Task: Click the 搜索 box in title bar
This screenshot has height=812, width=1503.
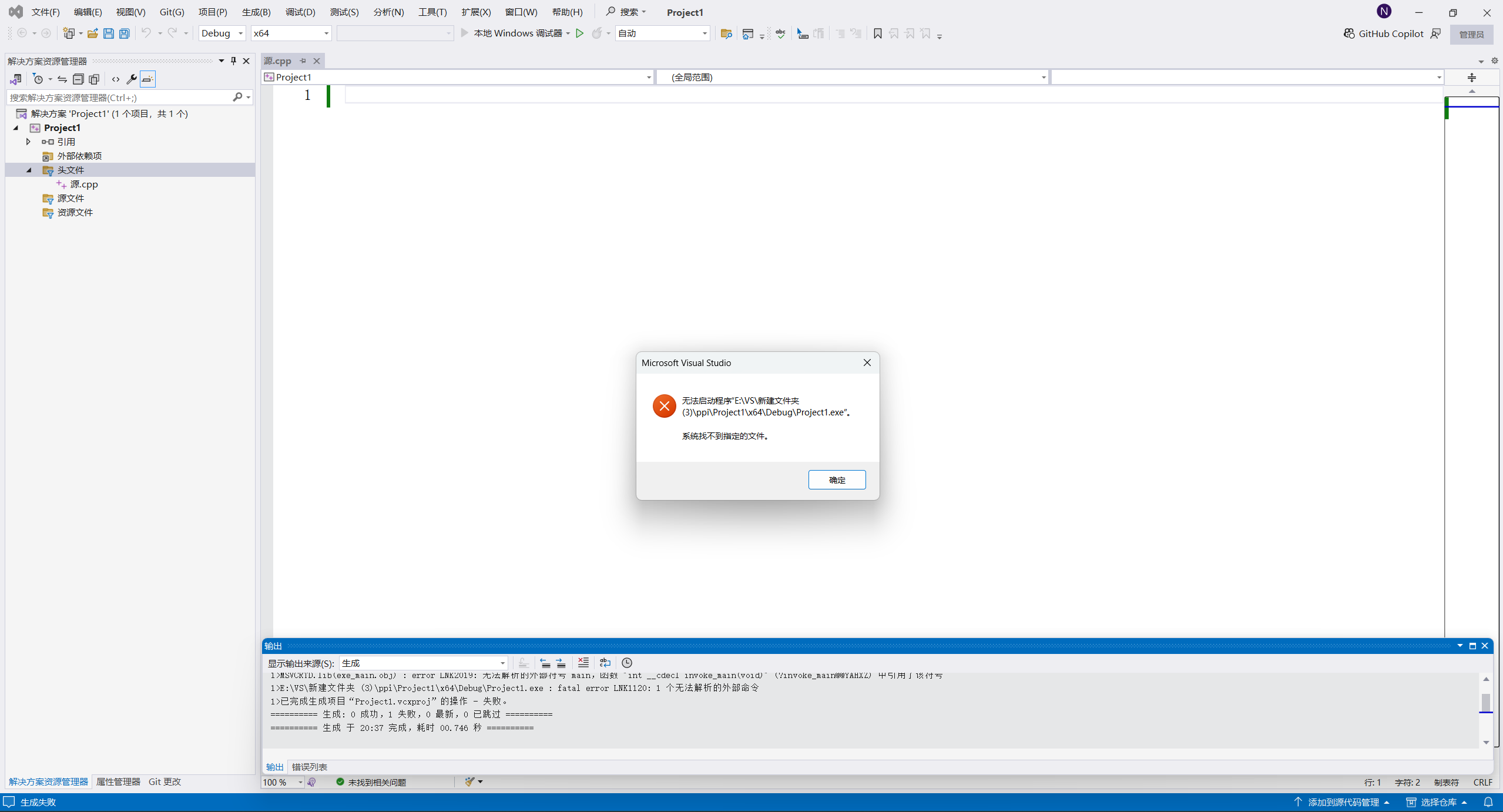Action: click(626, 12)
